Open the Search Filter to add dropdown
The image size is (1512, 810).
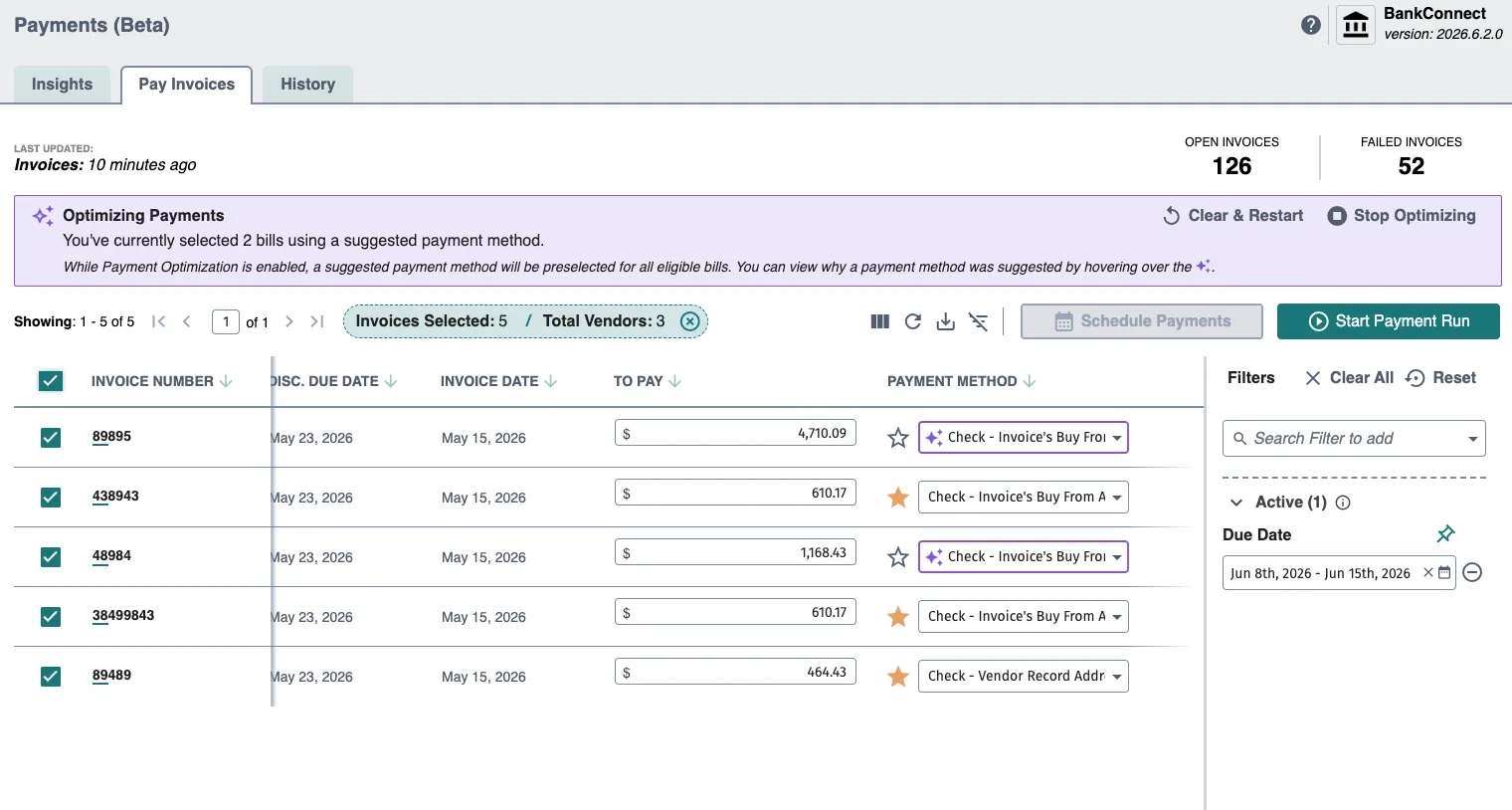tap(1354, 439)
